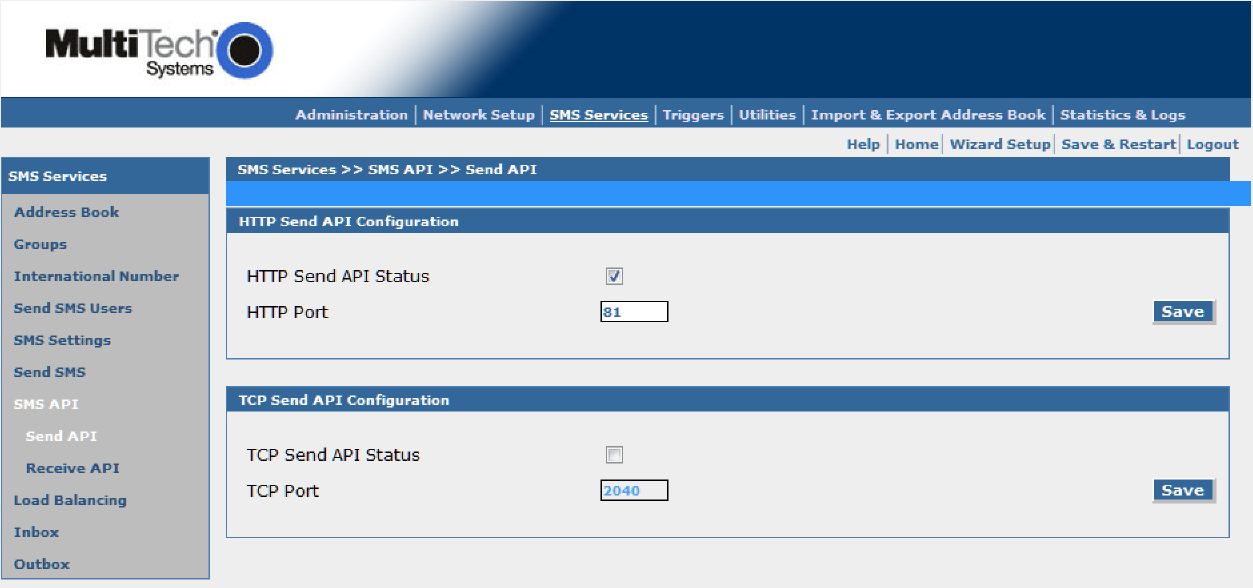Select Address Book in the sidebar
The width and height of the screenshot is (1253, 588).
click(66, 212)
